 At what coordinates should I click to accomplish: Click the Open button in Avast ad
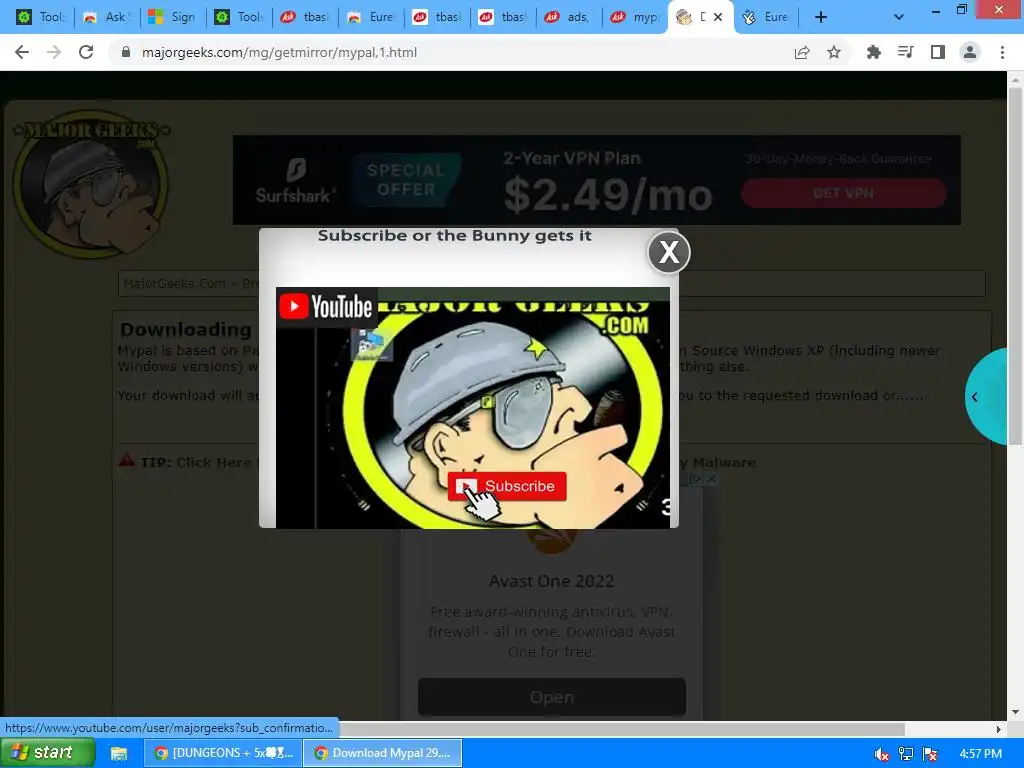click(x=552, y=697)
